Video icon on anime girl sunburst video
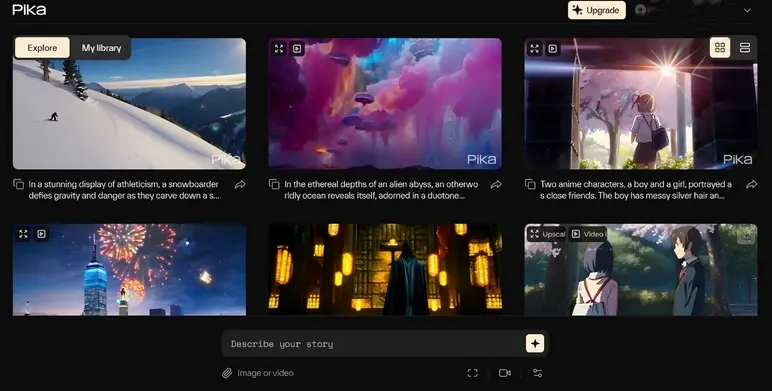 coord(553,48)
